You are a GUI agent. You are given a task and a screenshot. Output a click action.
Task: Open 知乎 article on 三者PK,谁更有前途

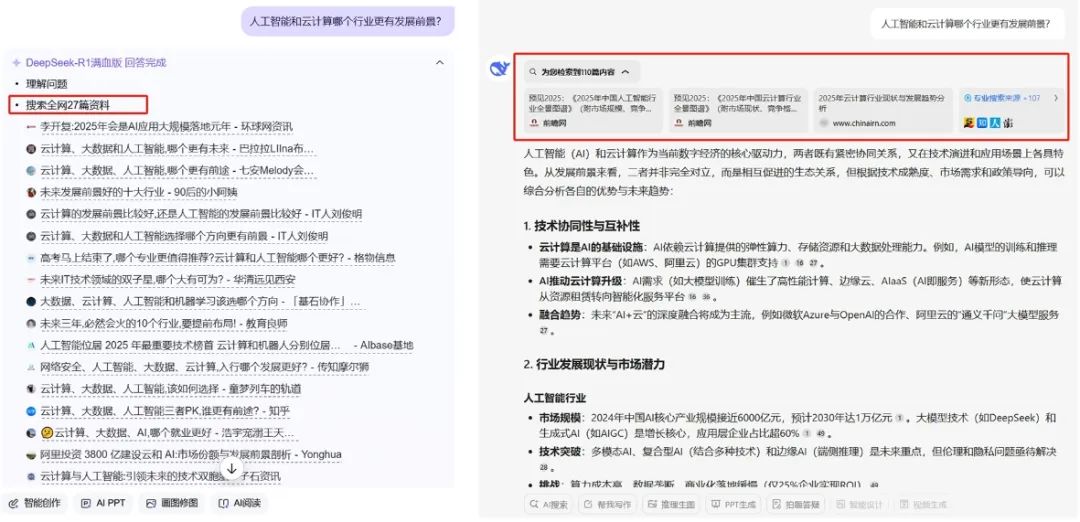tap(165, 411)
